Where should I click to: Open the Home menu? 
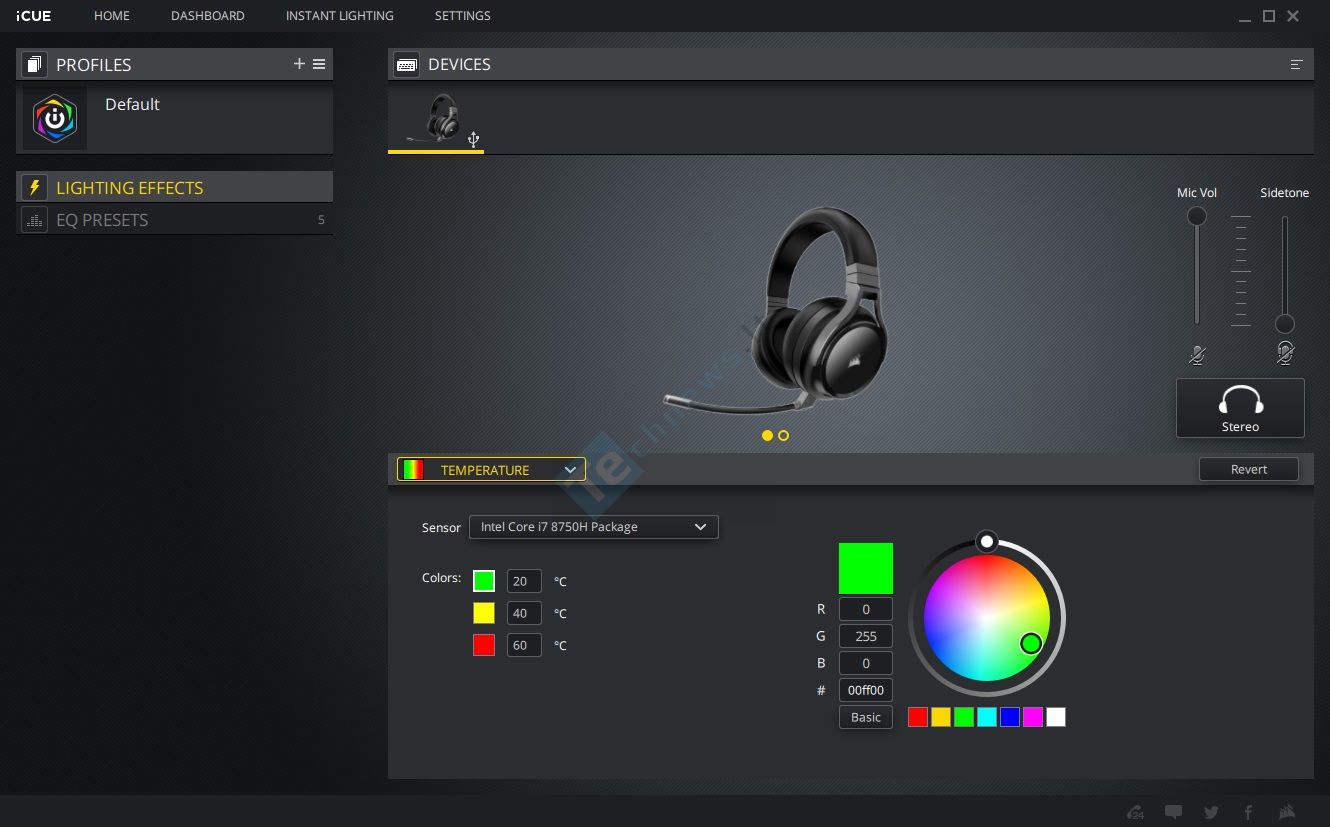pyautogui.click(x=112, y=16)
